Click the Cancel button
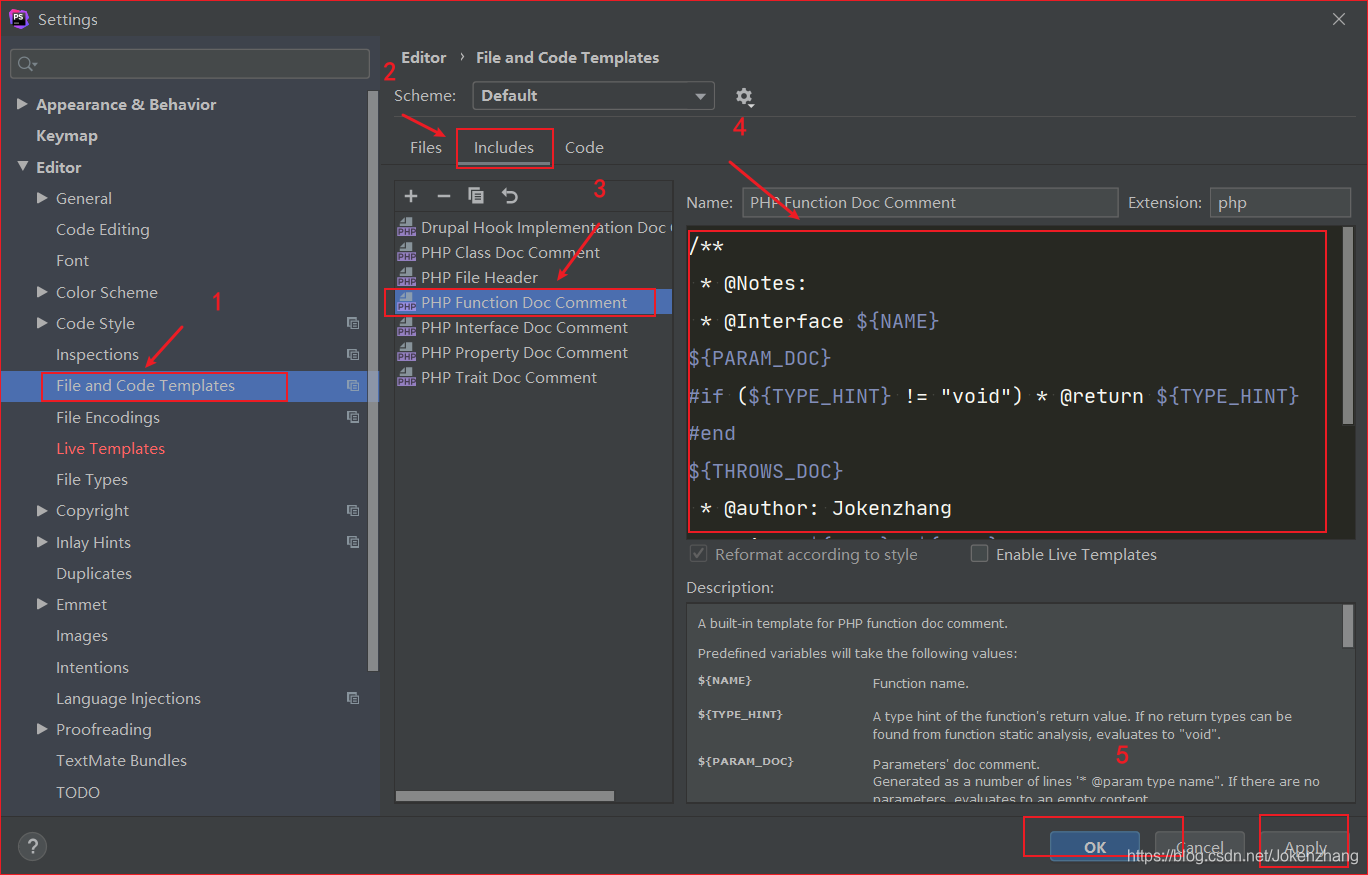This screenshot has width=1368, height=875. tap(1200, 847)
